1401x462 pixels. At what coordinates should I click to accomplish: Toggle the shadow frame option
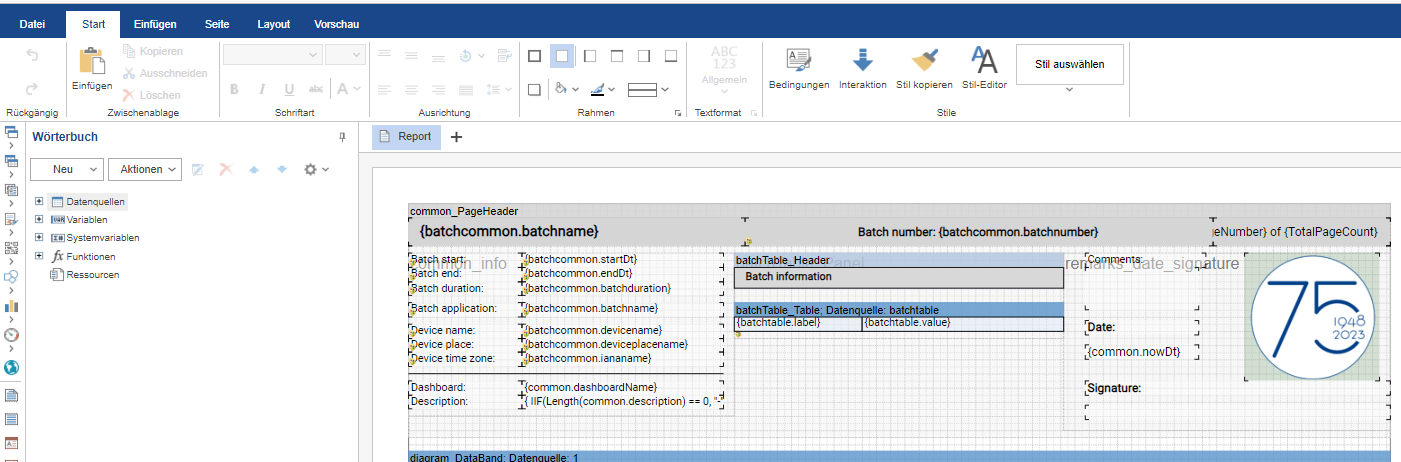click(535, 89)
